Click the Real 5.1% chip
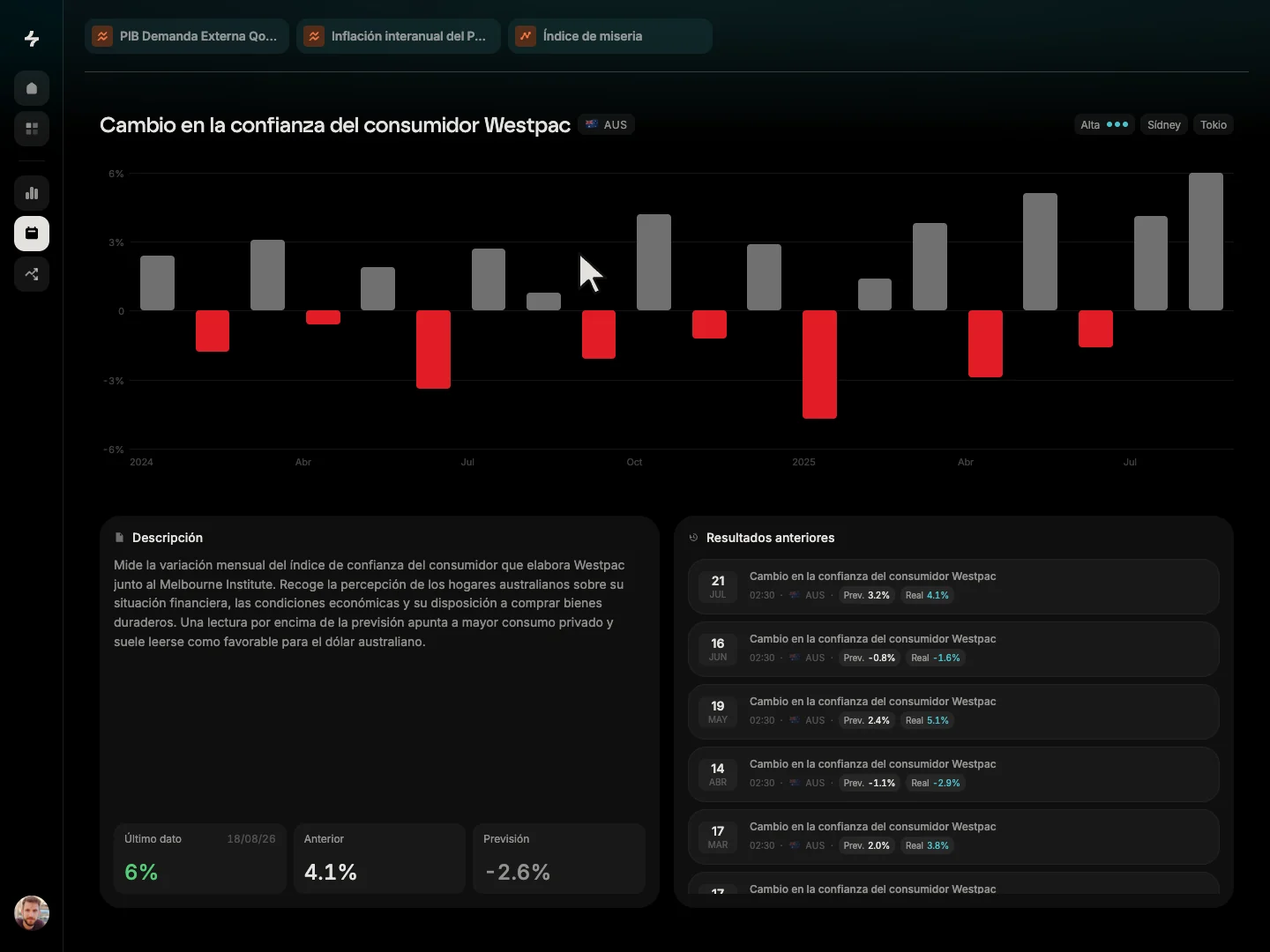1270x952 pixels. 927,720
